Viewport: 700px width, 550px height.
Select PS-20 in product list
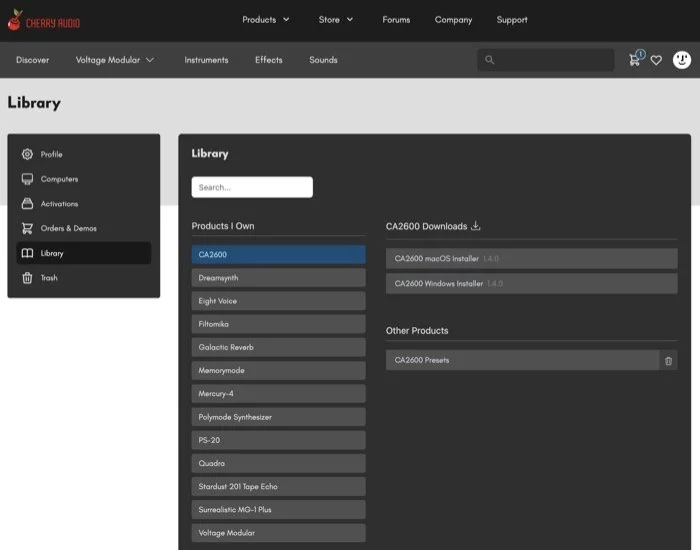click(x=279, y=440)
